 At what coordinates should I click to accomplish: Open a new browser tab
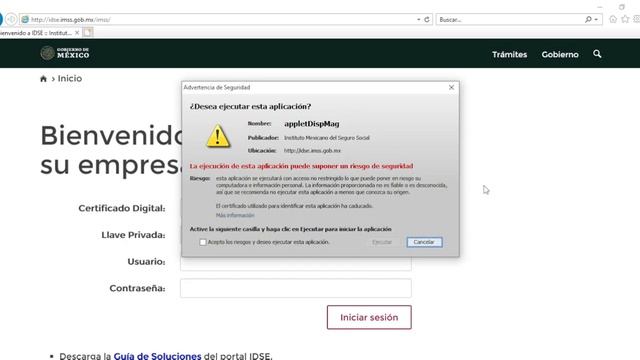coord(88,32)
